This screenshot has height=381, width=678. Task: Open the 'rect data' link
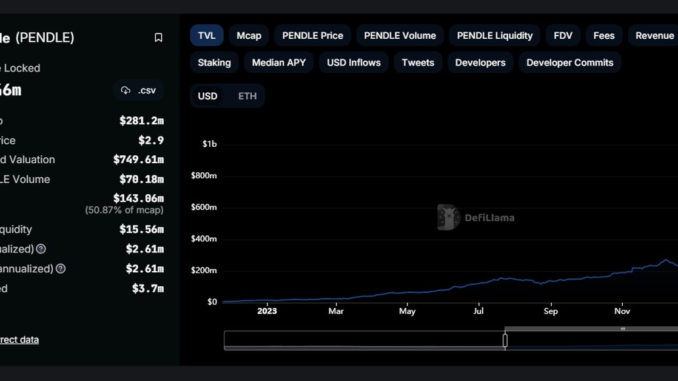19,339
